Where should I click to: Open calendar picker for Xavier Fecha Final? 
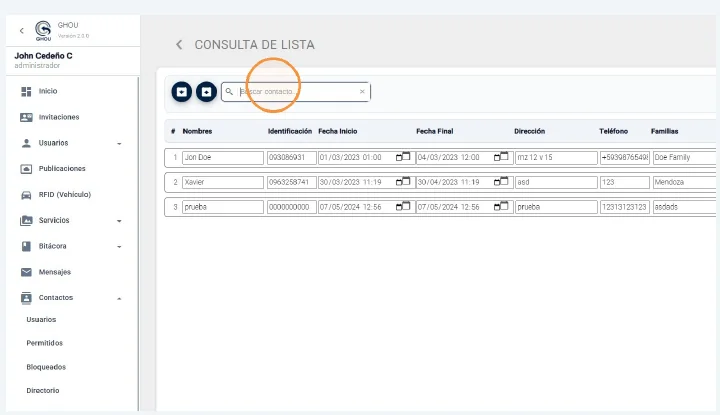[x=501, y=182]
